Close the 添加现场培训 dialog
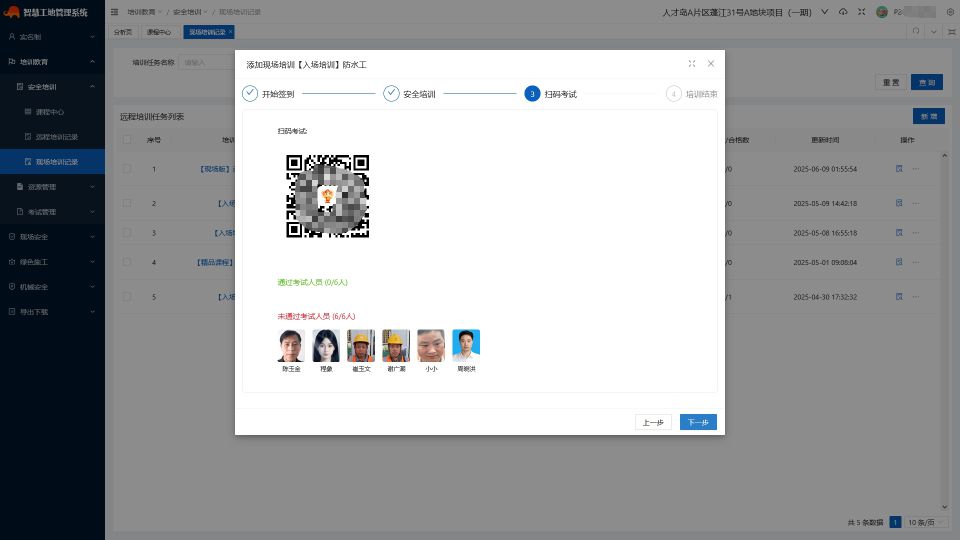 (711, 64)
